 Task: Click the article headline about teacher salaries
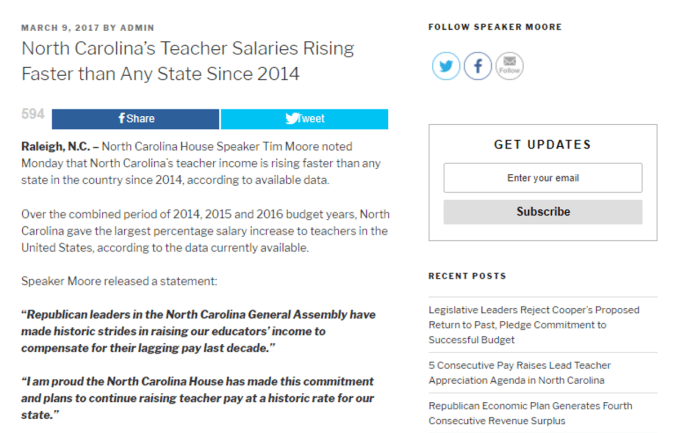(188, 60)
